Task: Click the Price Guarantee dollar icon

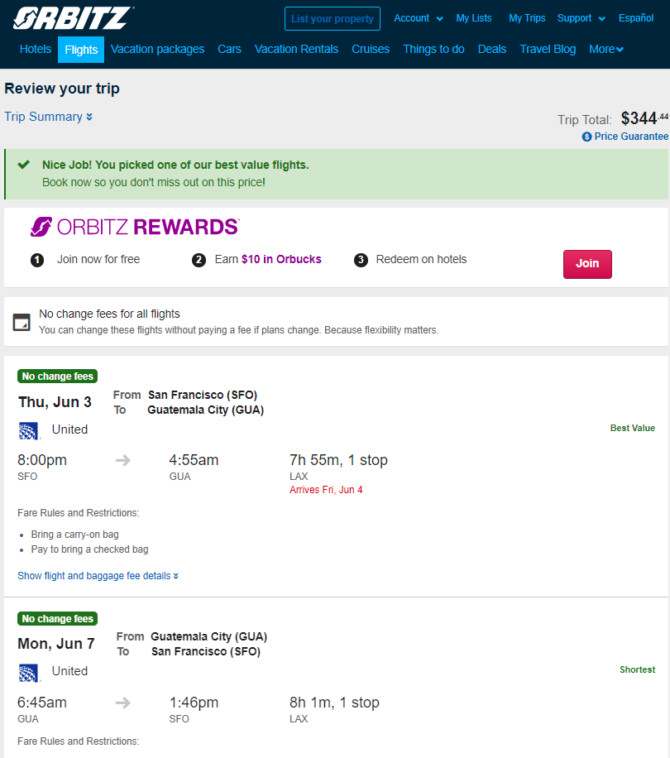Action: click(x=586, y=137)
